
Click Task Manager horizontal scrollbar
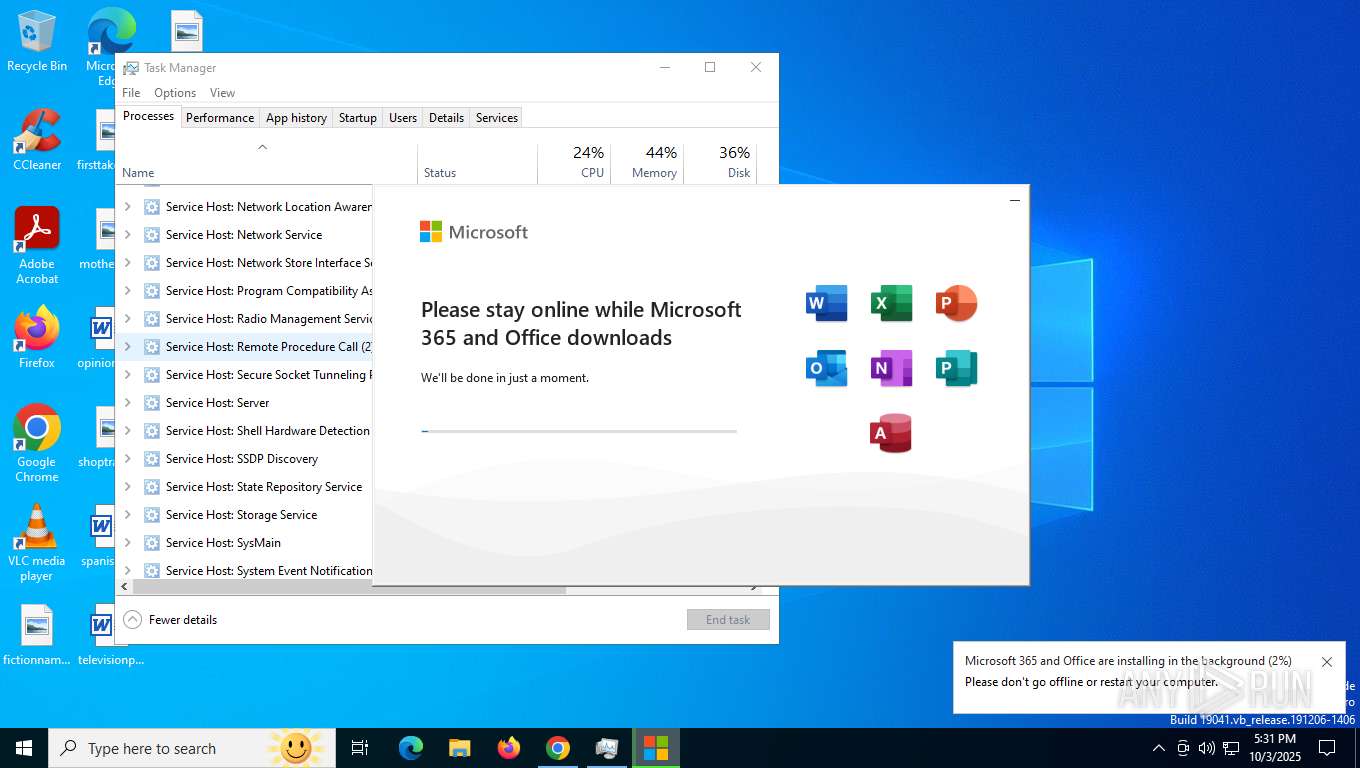[x=349, y=588]
